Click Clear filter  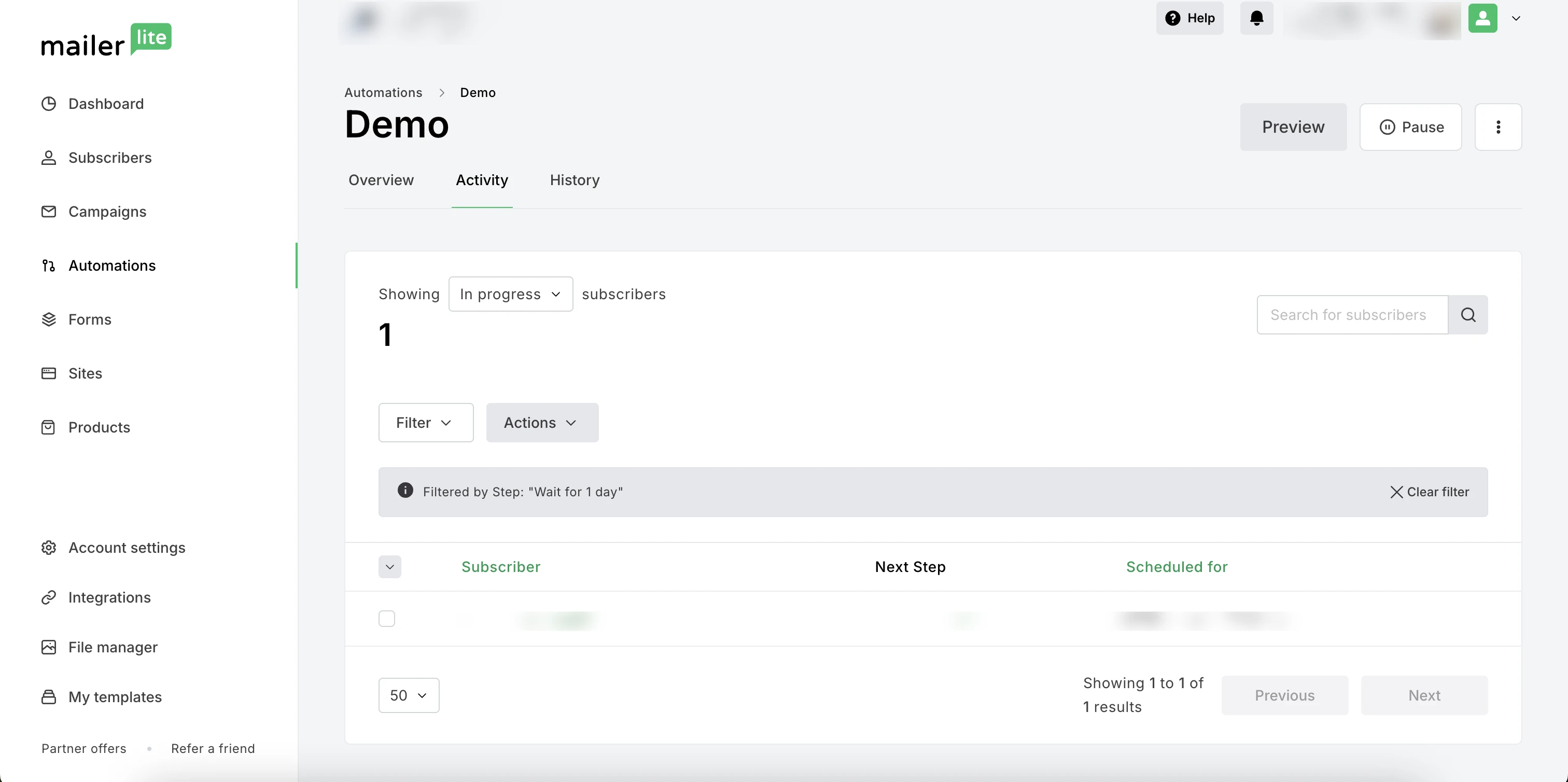click(1430, 492)
